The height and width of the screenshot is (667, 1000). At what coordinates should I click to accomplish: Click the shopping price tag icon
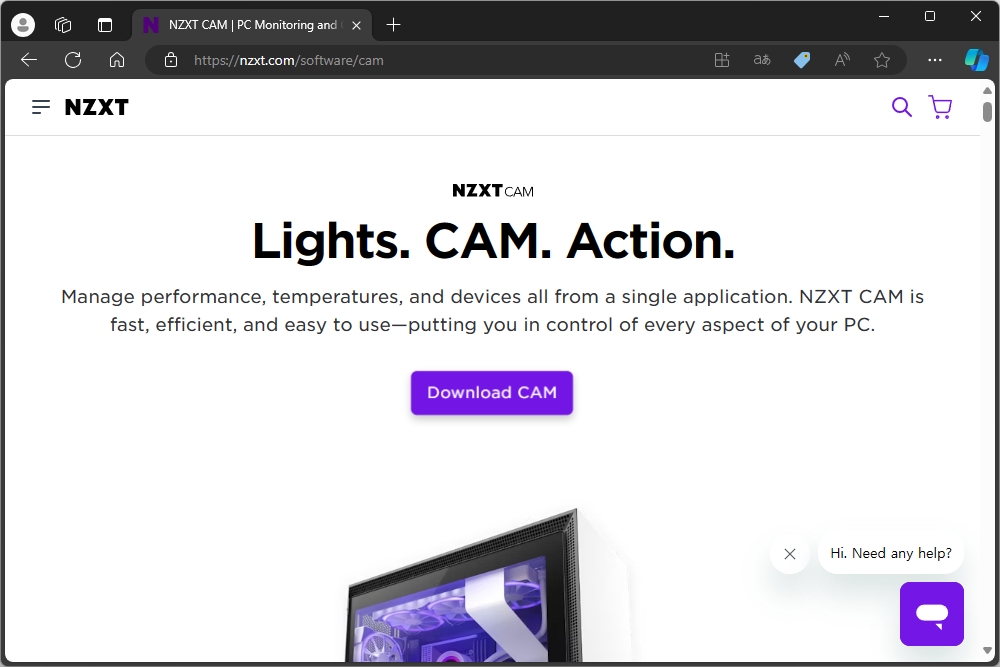(802, 60)
